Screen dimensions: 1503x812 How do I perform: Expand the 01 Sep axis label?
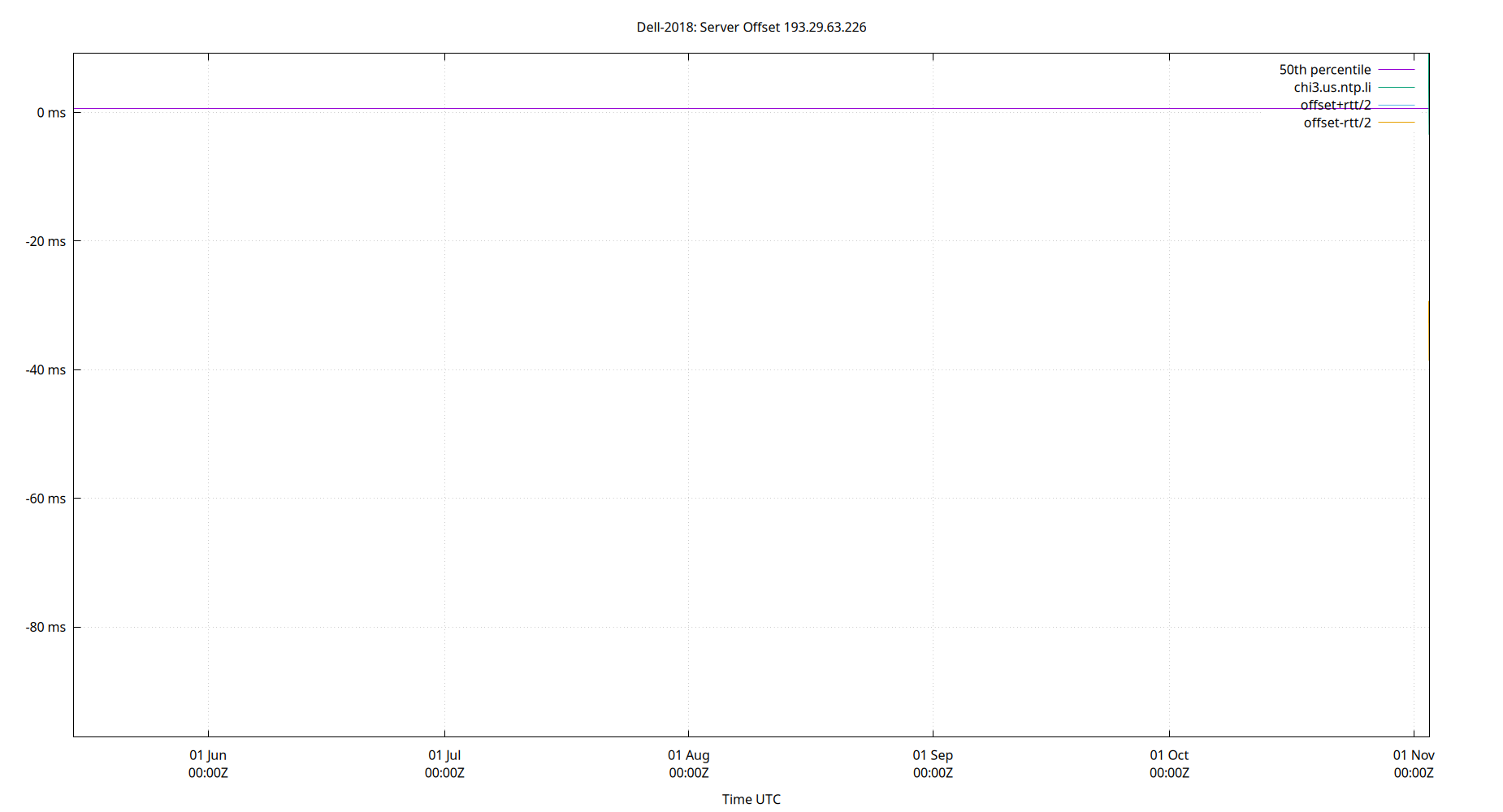[x=933, y=754]
